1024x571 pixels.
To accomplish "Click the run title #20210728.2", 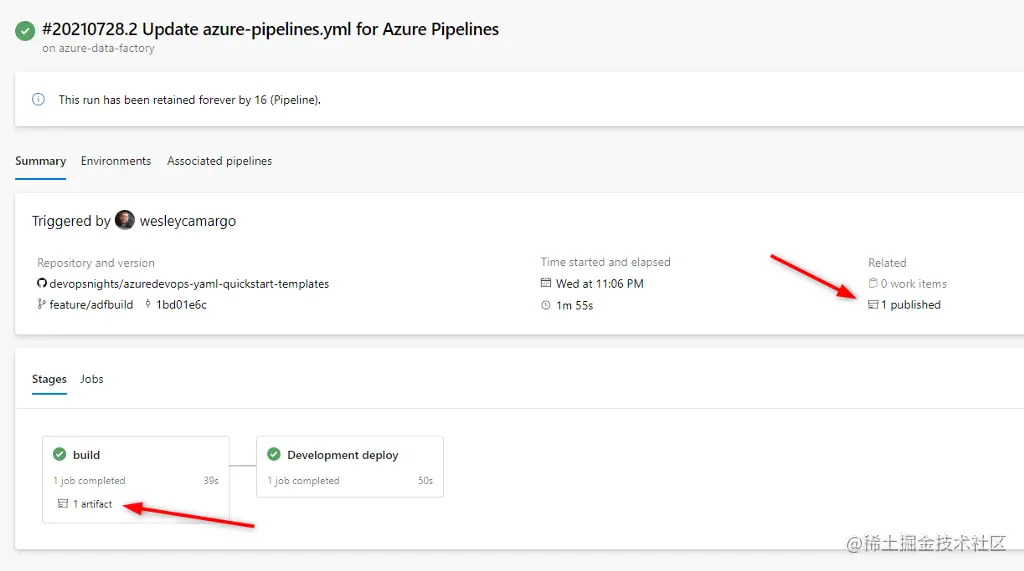I will pos(270,29).
